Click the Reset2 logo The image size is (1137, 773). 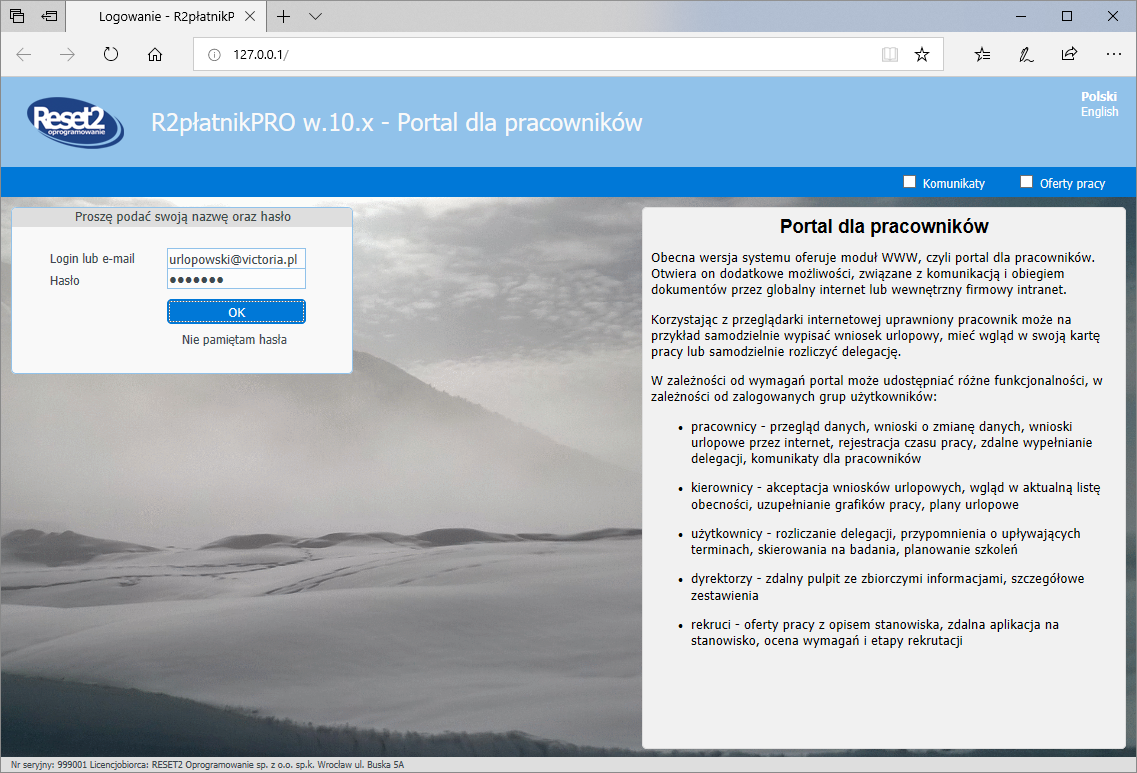pyautogui.click(x=75, y=122)
